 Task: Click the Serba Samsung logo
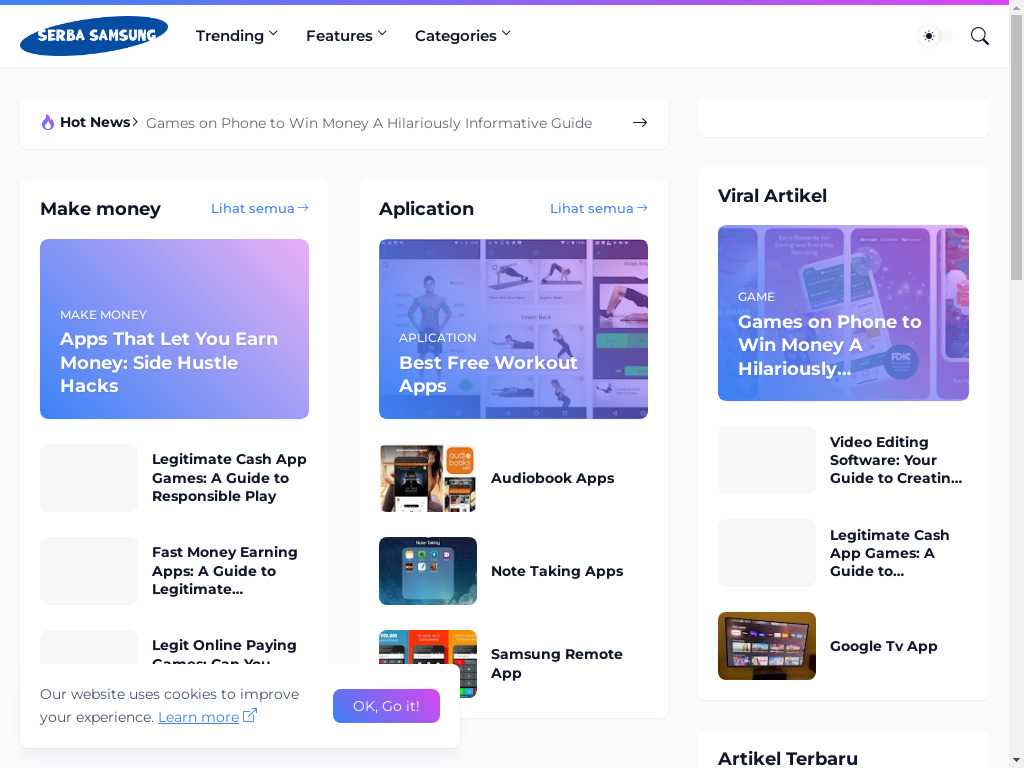click(94, 36)
